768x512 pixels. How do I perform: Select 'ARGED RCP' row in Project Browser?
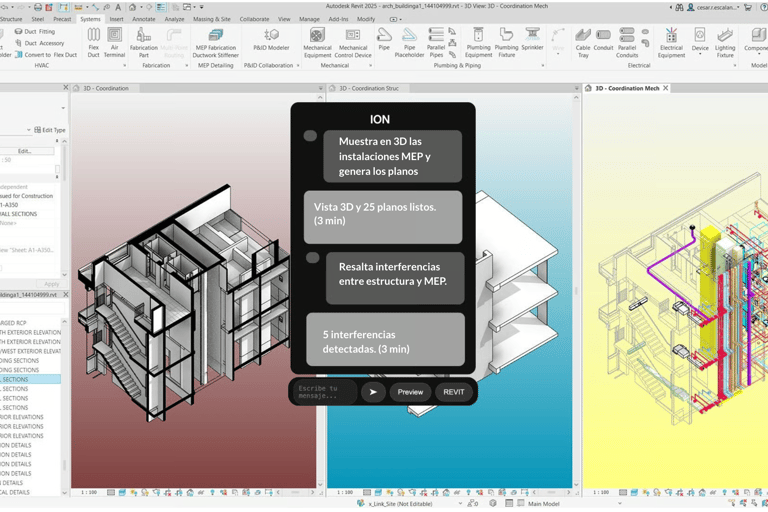pyautogui.click(x=14, y=323)
